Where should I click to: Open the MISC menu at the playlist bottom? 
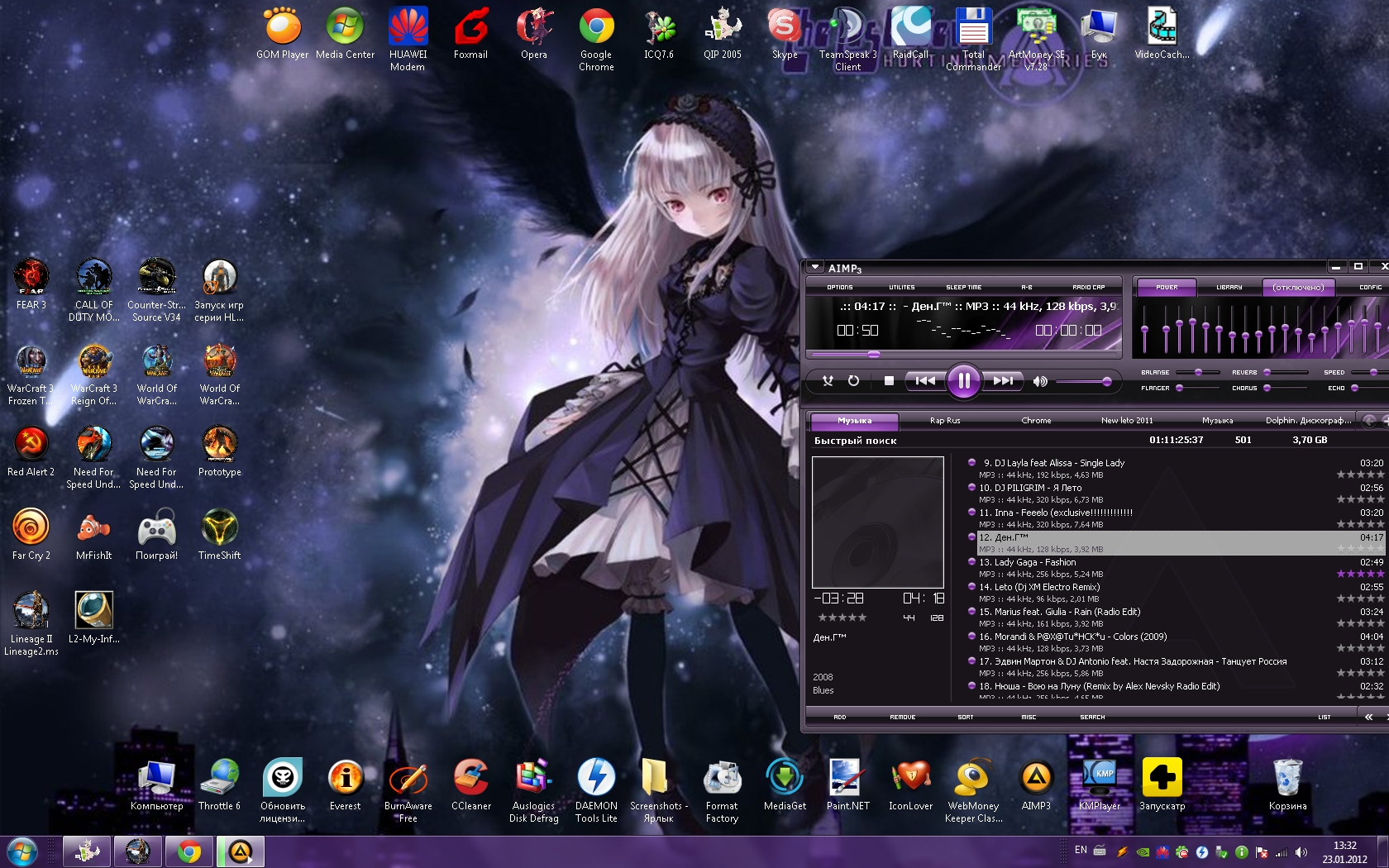point(1028,717)
